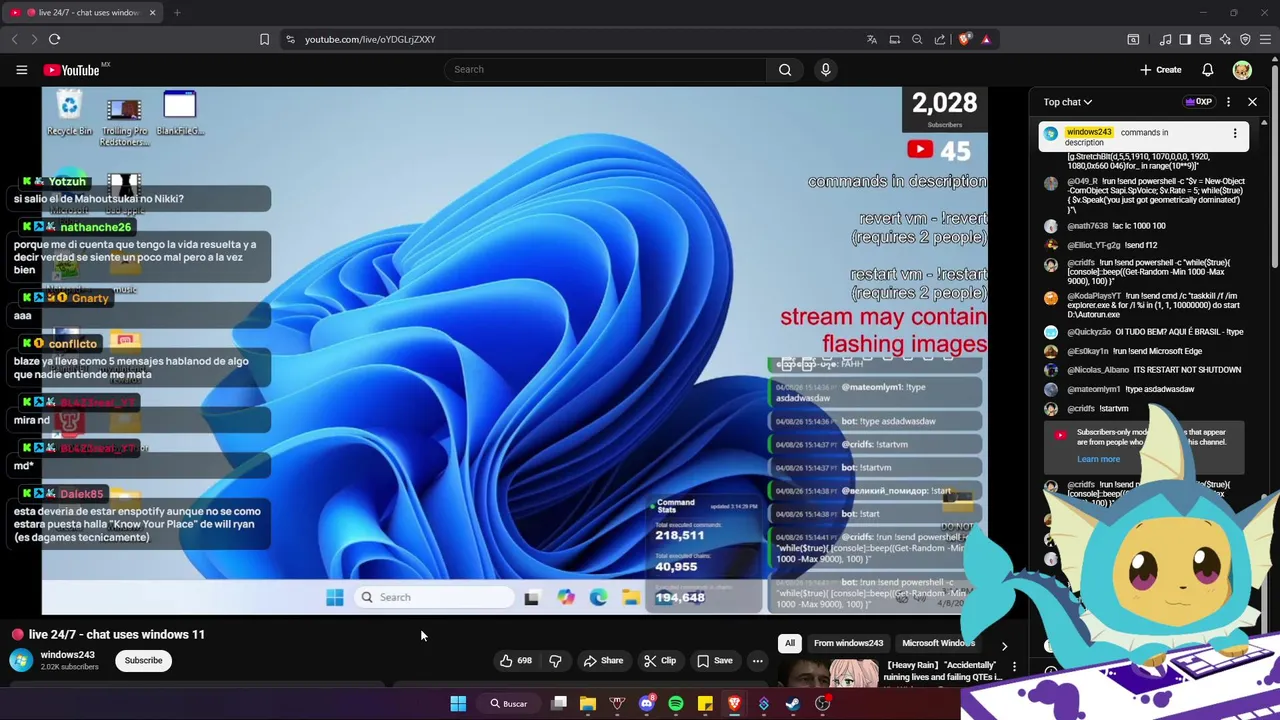Dislike the video with thumbs down
Viewport: 1280px width, 720px height.
(555, 660)
